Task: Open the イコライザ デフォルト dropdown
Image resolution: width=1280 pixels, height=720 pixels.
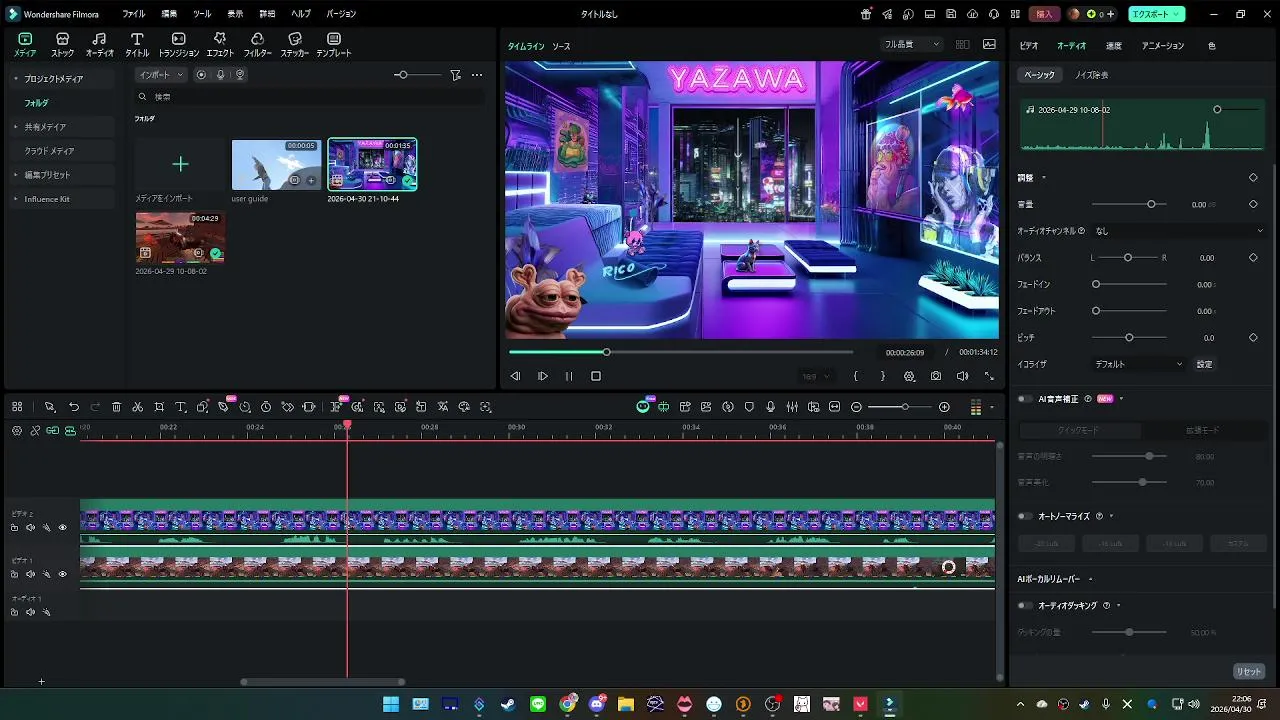Action: 1139,364
